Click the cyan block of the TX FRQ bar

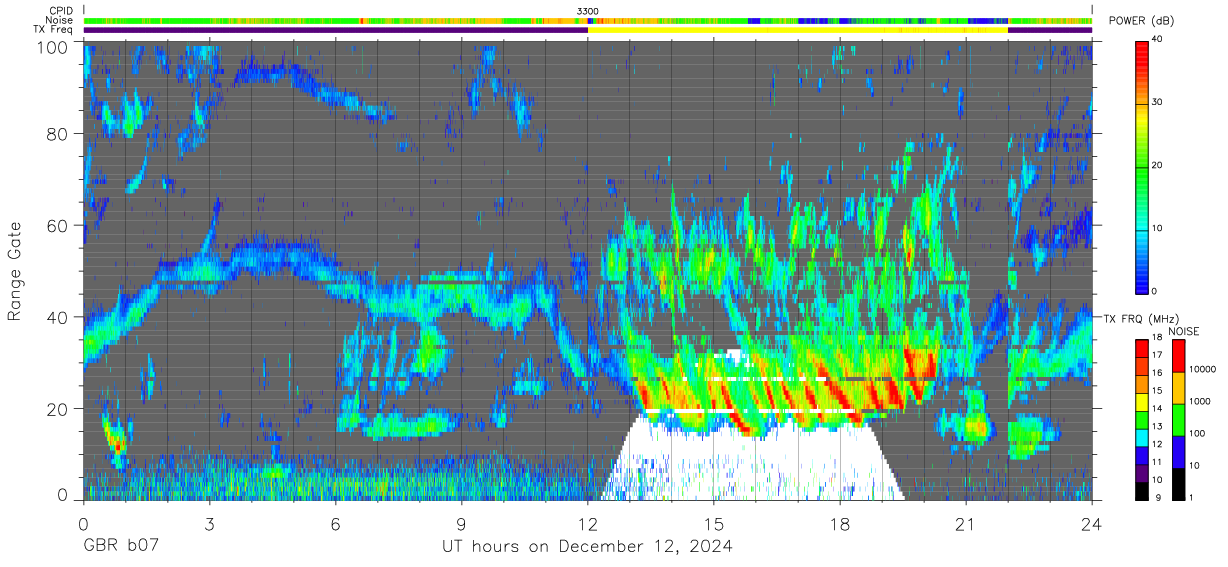click(1142, 436)
